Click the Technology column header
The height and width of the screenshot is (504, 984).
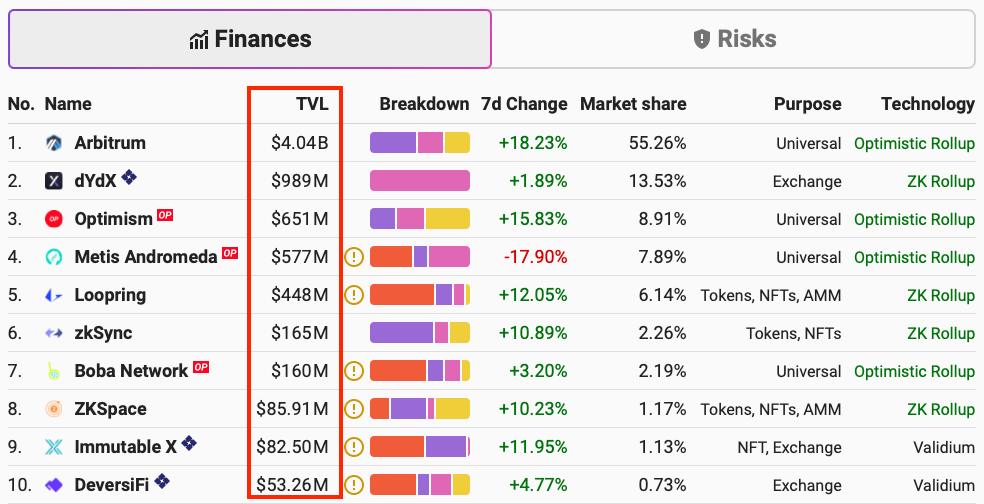pos(928,104)
